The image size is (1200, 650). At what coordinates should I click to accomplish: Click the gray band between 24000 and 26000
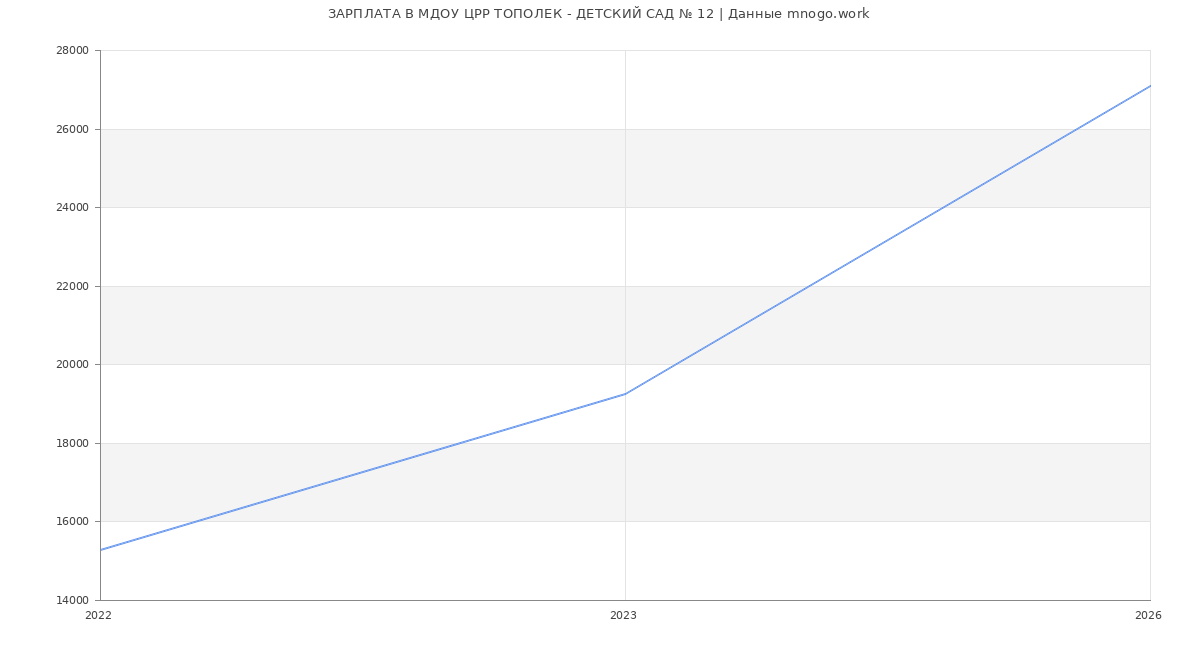400,168
